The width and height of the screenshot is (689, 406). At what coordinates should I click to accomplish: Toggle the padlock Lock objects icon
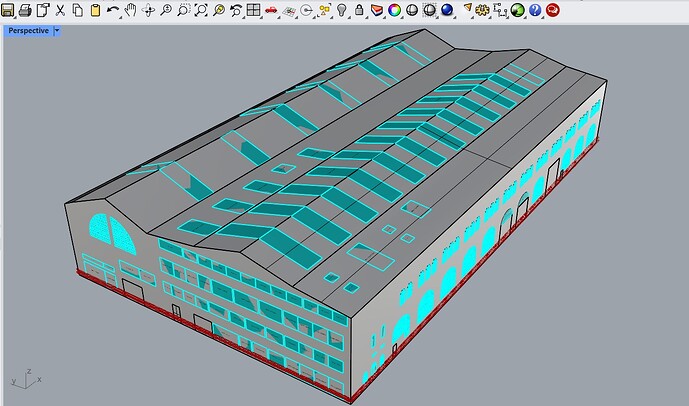click(359, 10)
